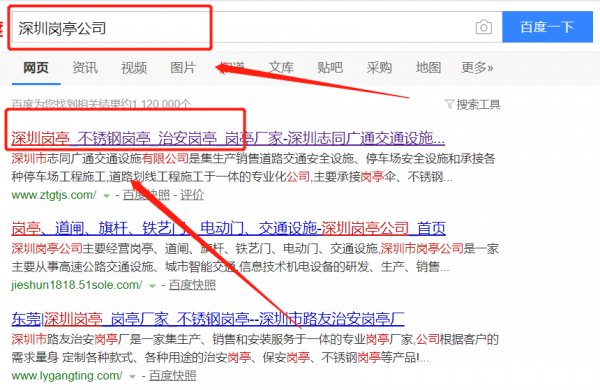Click the 百度一下 search button
This screenshot has width=600, height=390.
tap(547, 27)
